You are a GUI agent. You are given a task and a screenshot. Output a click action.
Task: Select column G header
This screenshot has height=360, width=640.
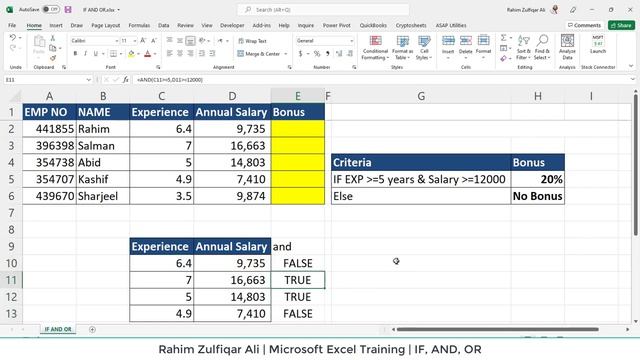(x=421, y=96)
